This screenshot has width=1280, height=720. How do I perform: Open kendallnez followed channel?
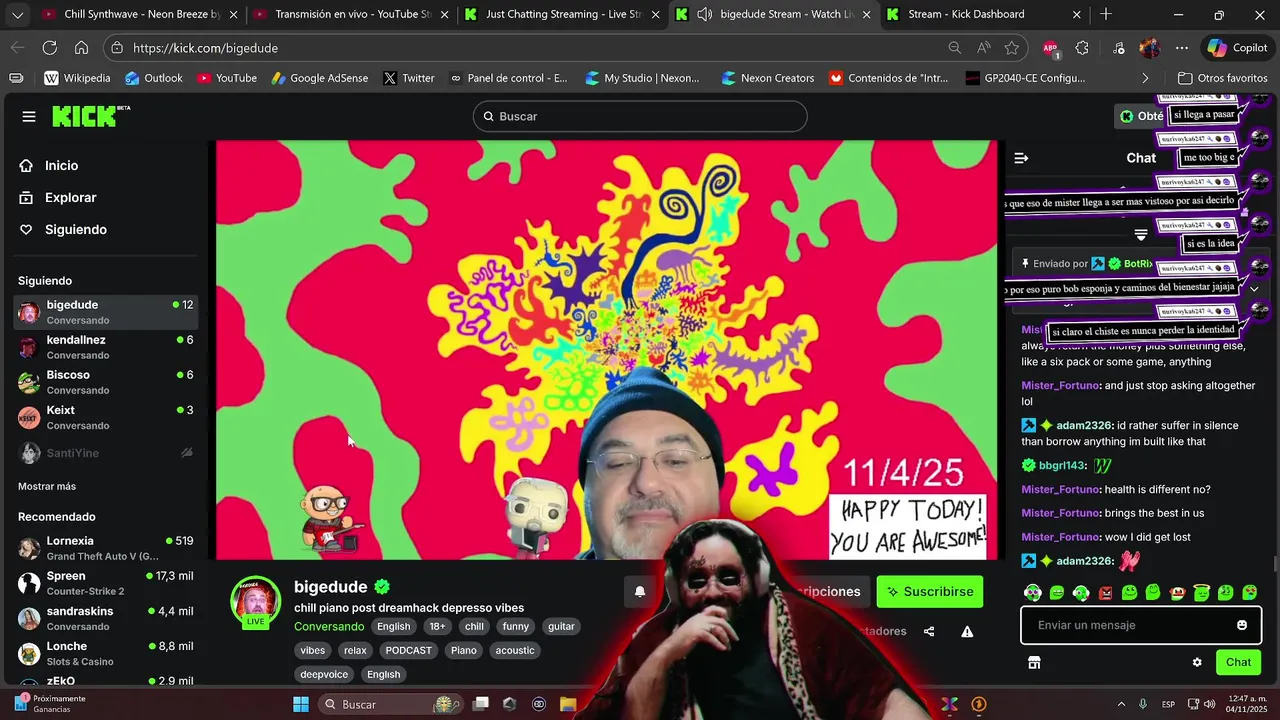point(106,347)
